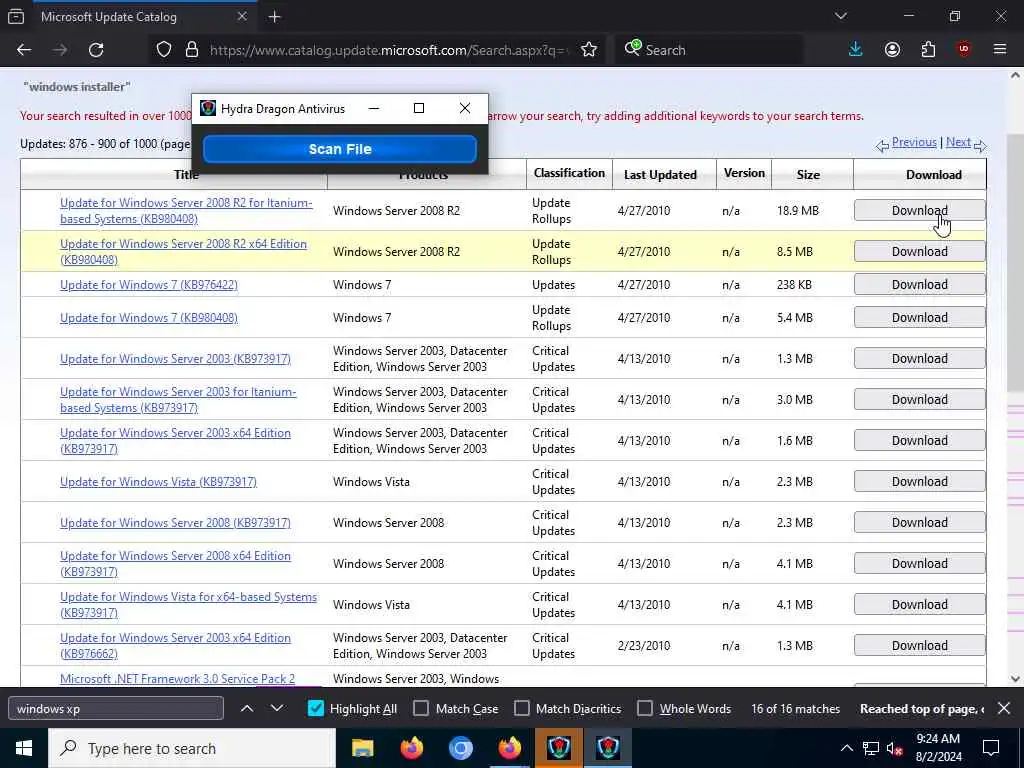Download the 1.3 MB KB976662 update
This screenshot has width=1024, height=768.
pyautogui.click(x=920, y=645)
